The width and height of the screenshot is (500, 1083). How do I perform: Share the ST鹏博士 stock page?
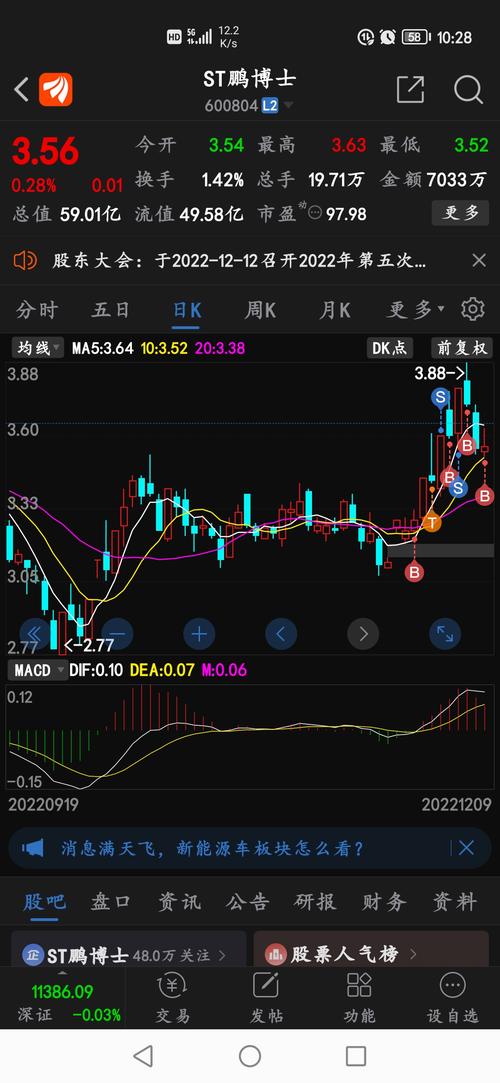point(410,90)
